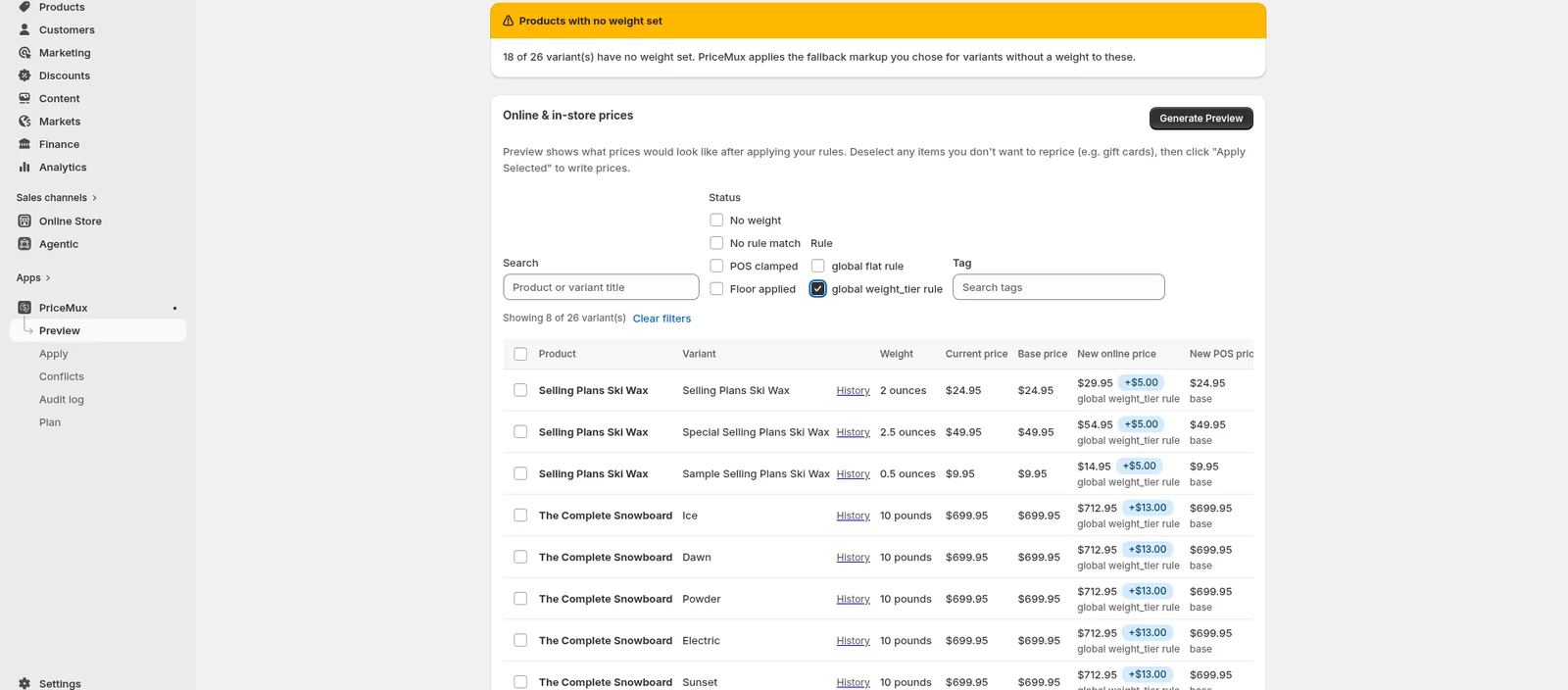This screenshot has width=1568, height=690.
Task: Select The Complete Snowboard Dawn row checkbox
Action: coord(520,557)
